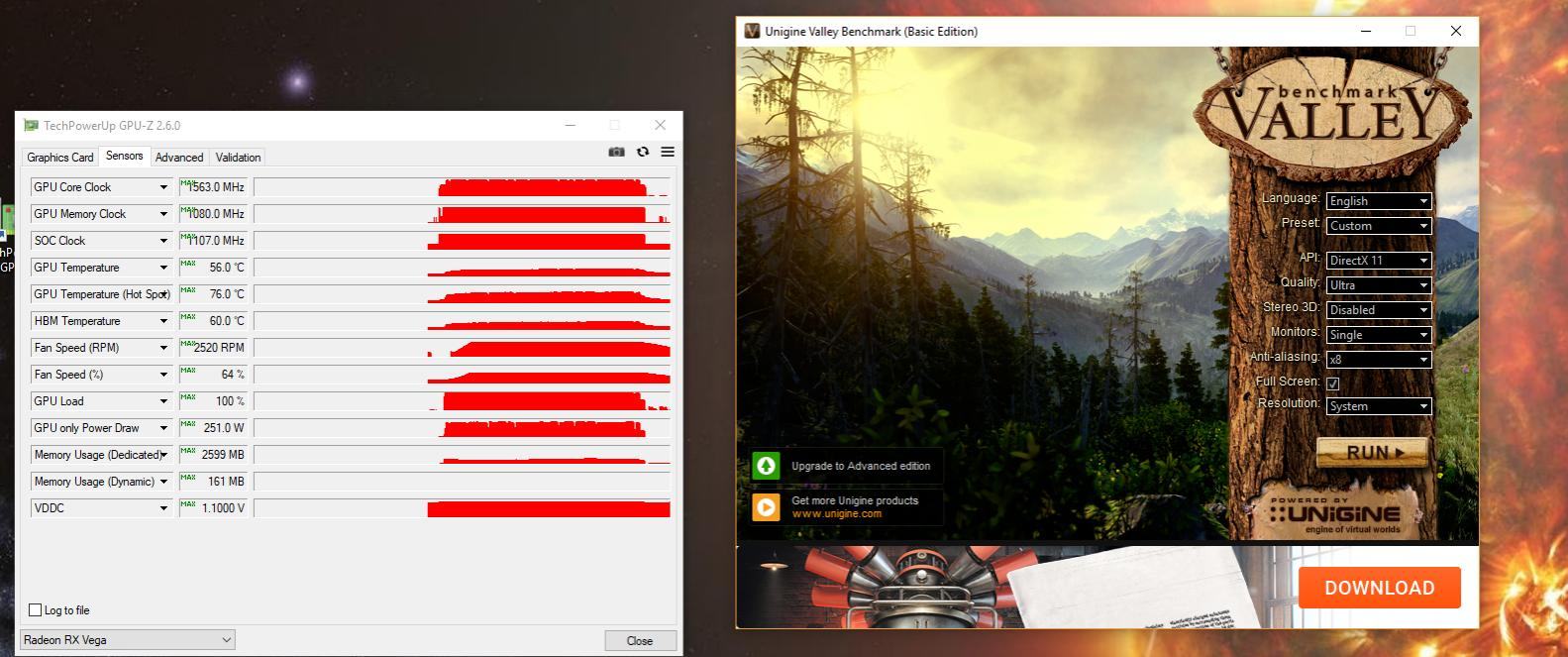Click the Dynamic Memory 161 MB value
This screenshot has height=657, width=1568.
(x=213, y=482)
